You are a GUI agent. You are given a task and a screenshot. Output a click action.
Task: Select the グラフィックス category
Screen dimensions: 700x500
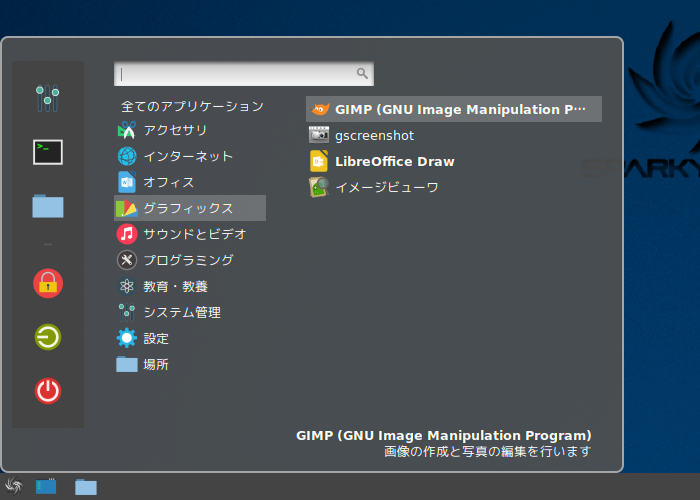(190, 208)
